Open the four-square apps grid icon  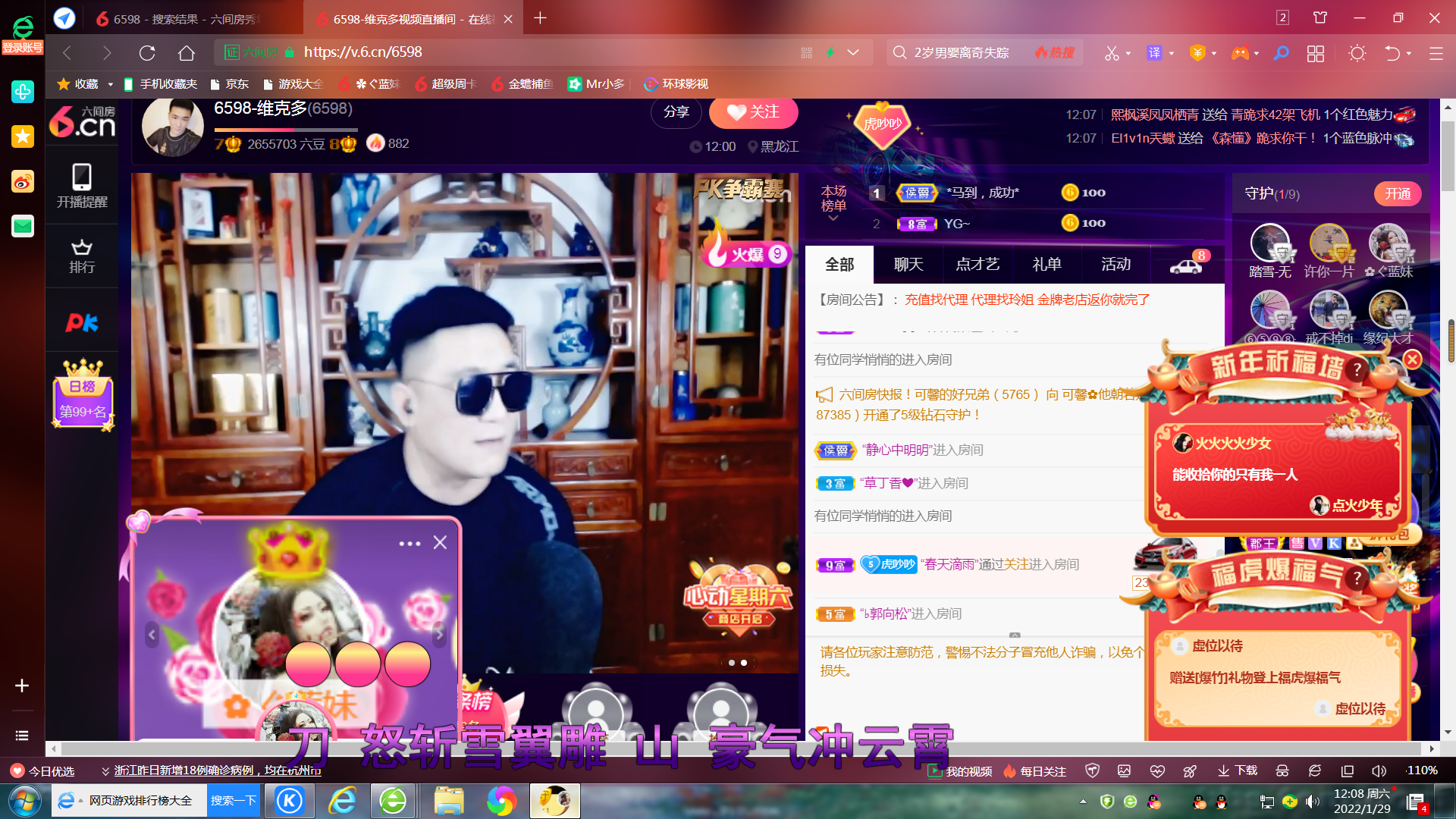[x=1316, y=53]
